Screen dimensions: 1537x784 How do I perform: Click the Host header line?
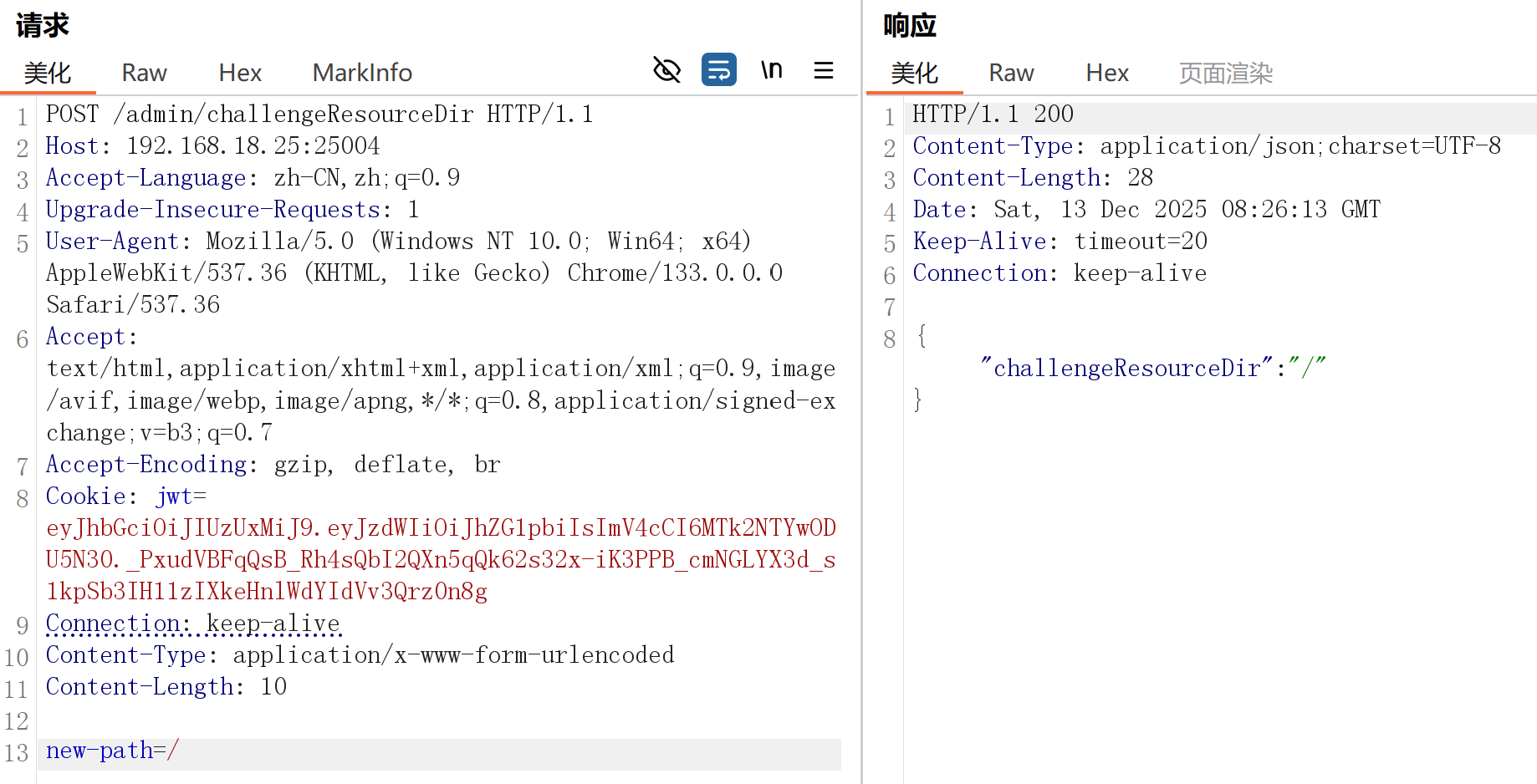(x=212, y=146)
